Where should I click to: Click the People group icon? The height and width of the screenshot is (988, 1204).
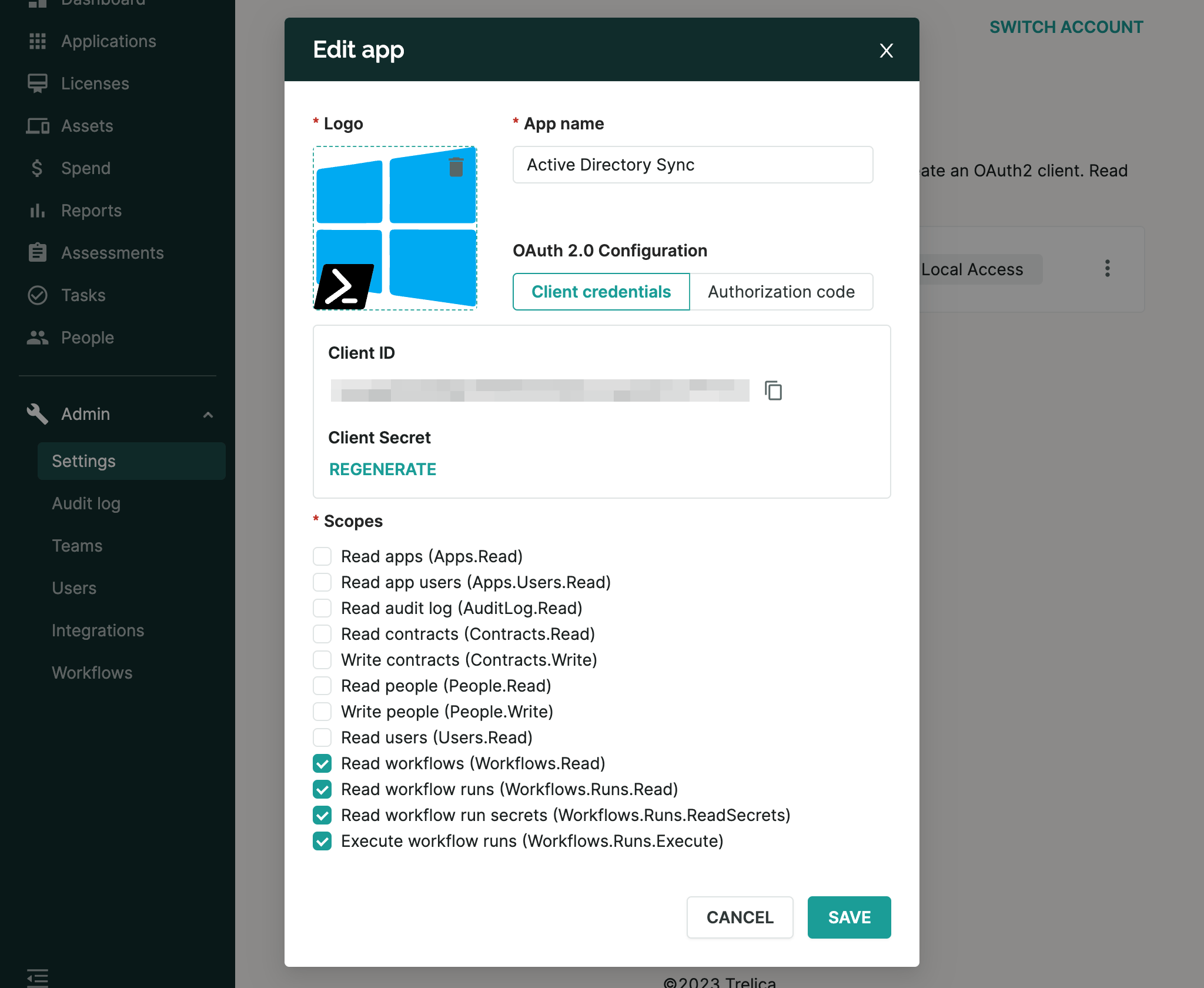(x=38, y=338)
